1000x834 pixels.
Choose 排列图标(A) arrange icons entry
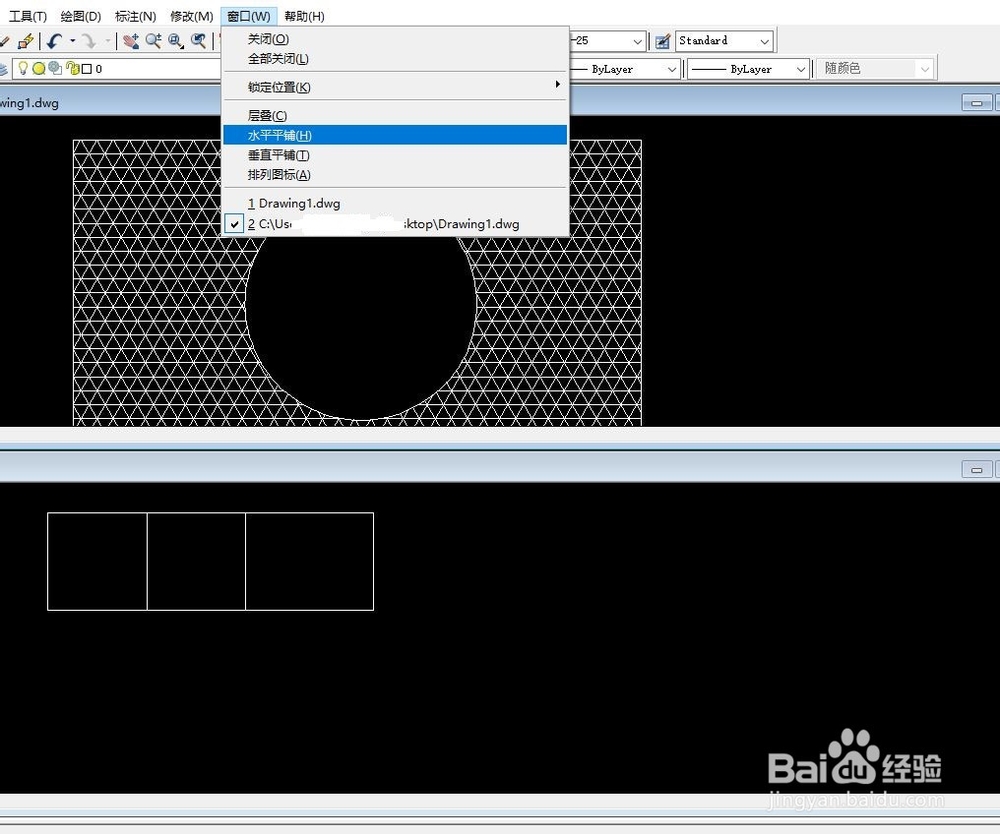click(x=395, y=175)
